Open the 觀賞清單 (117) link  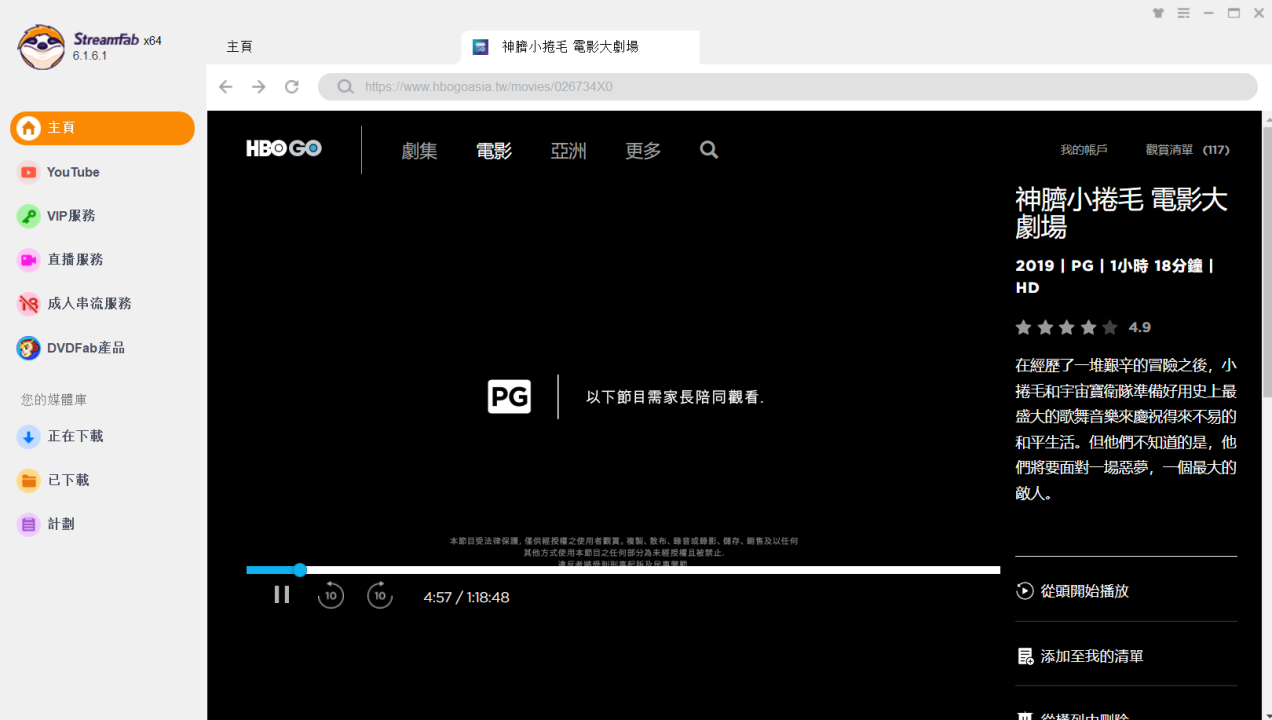click(1188, 150)
